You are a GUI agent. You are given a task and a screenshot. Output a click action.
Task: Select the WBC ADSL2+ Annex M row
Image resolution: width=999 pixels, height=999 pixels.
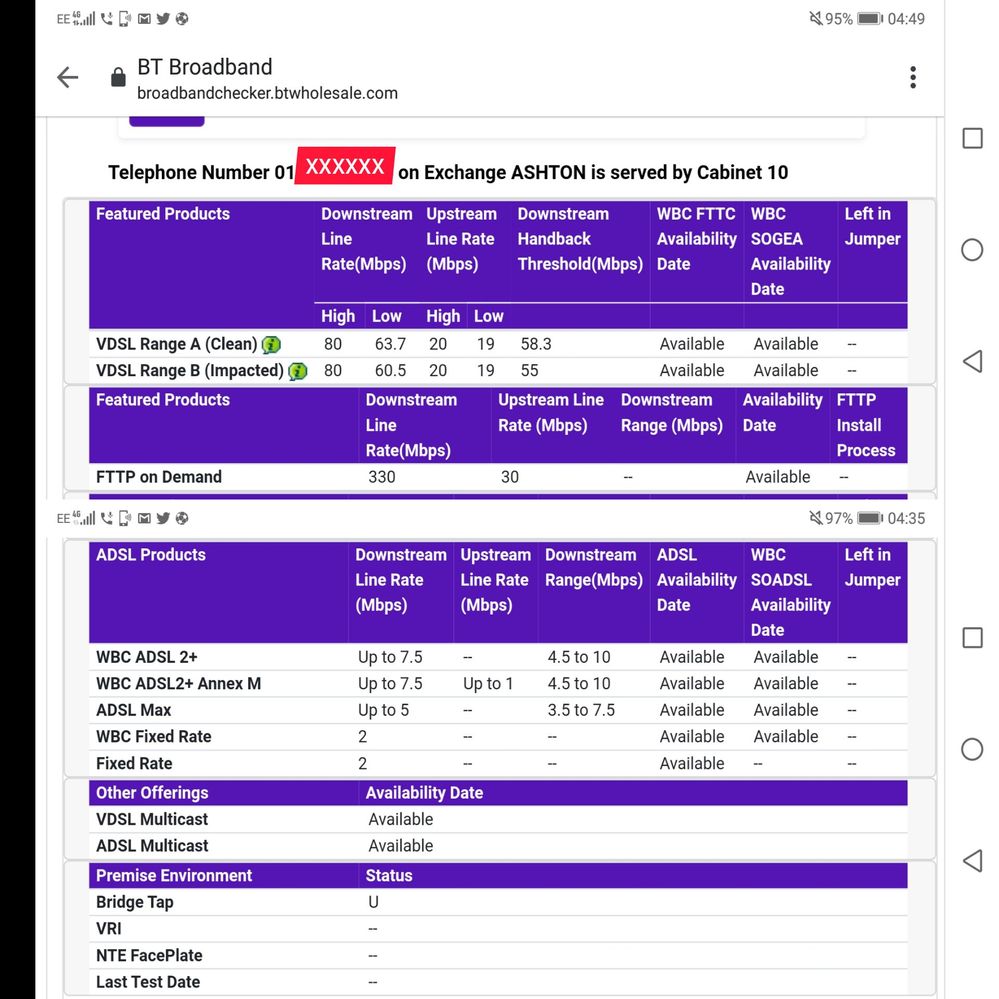178,684
